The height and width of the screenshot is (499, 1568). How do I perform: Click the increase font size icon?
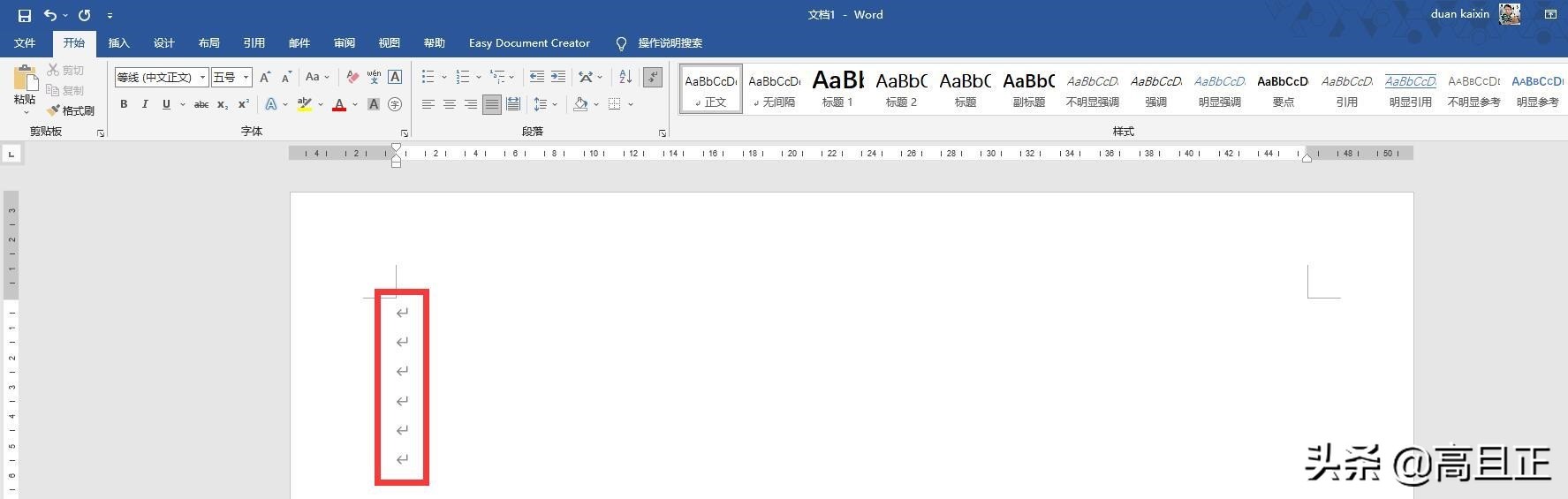(x=265, y=77)
